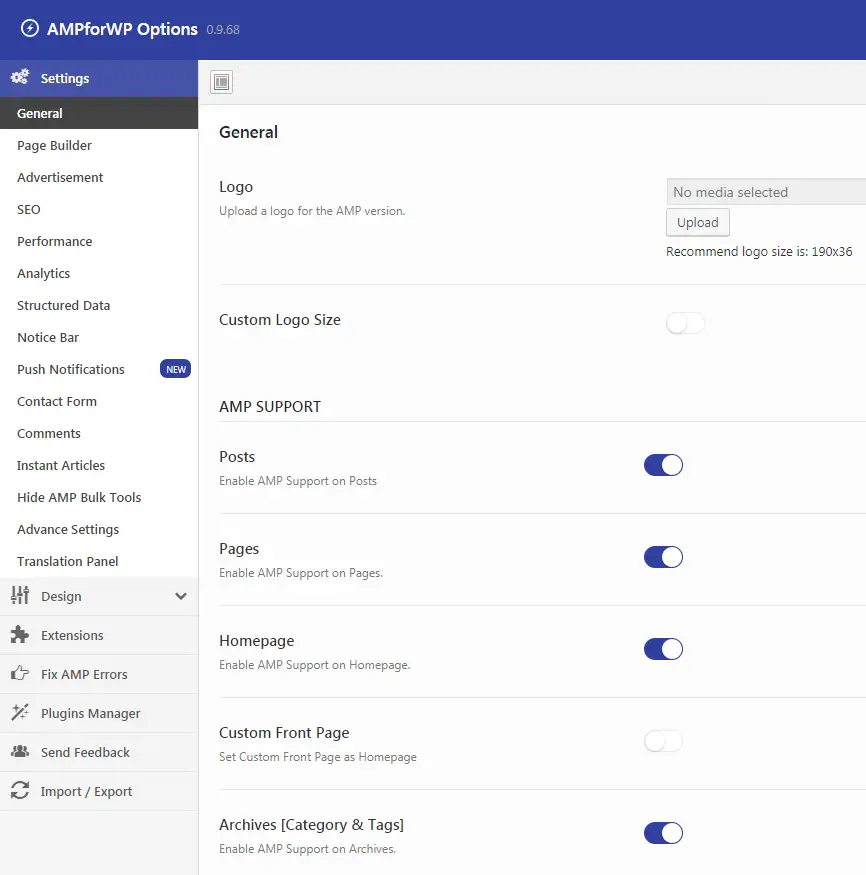Disable AMP support on Posts

point(663,465)
